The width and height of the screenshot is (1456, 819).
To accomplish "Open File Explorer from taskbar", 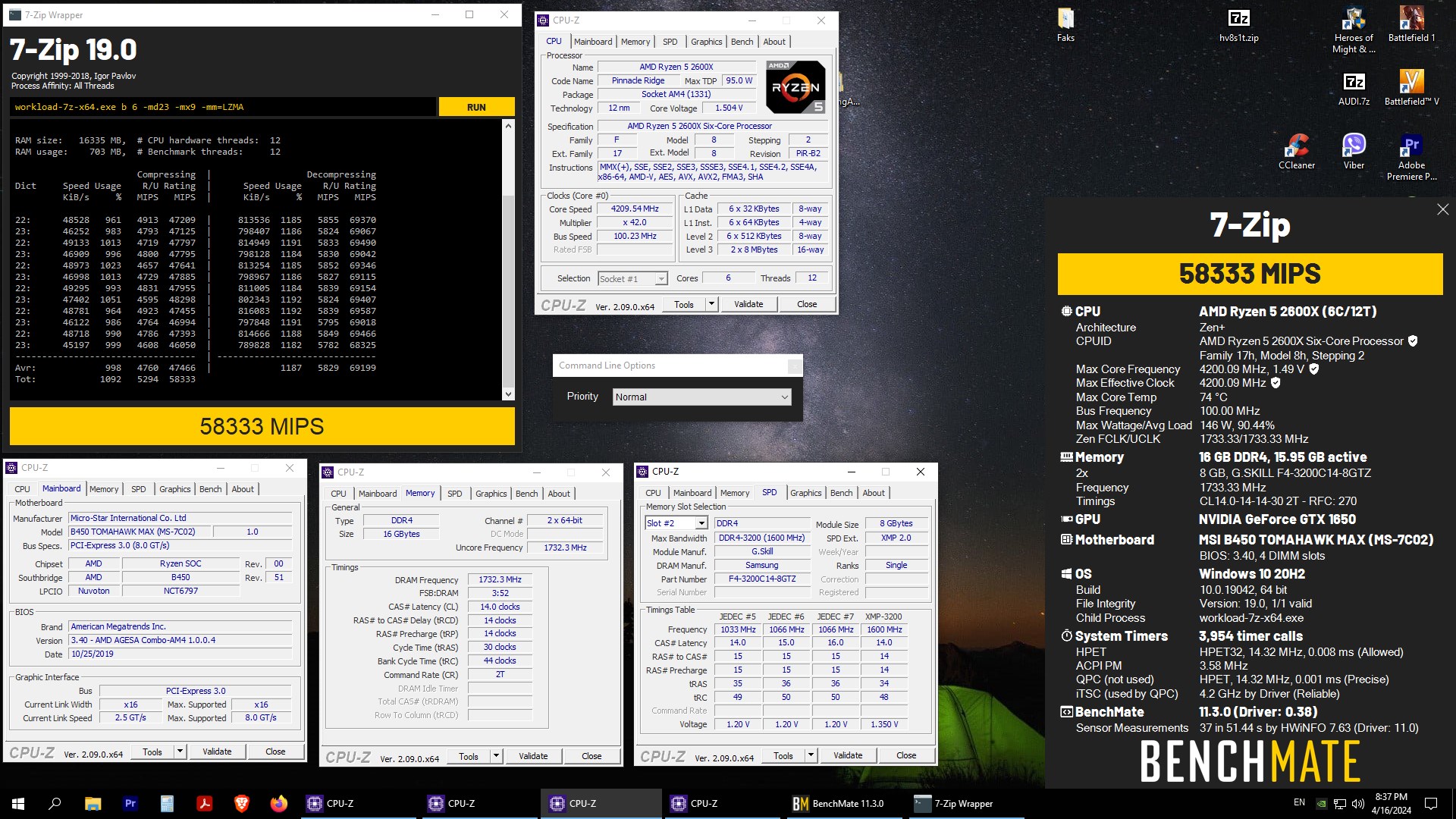I will point(93,803).
